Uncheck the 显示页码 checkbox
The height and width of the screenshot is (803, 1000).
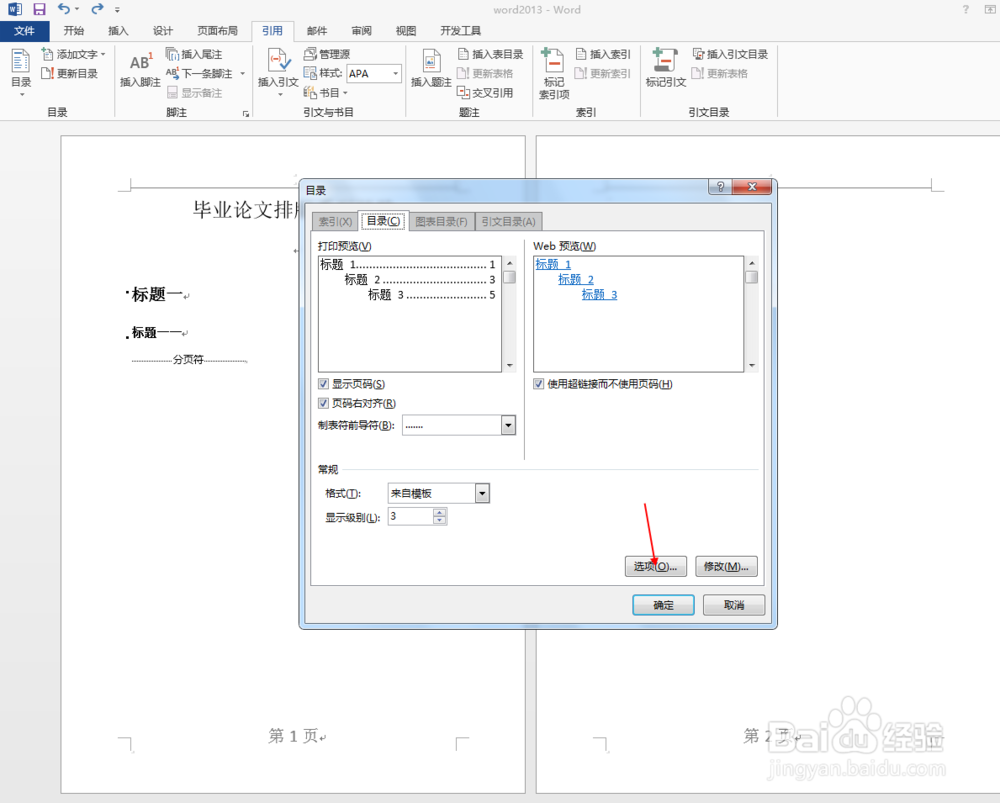coord(322,384)
